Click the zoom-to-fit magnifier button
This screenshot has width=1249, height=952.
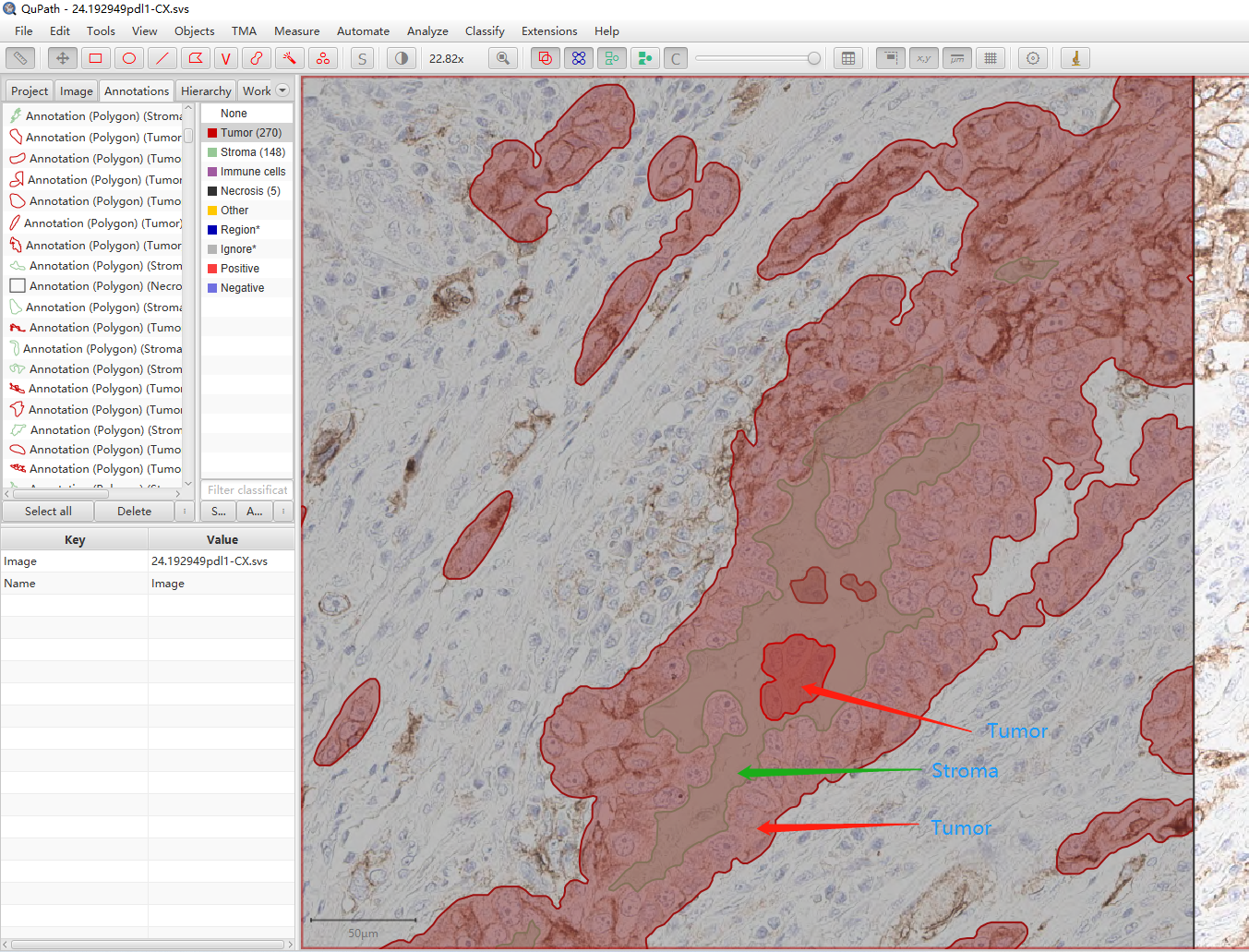point(502,58)
